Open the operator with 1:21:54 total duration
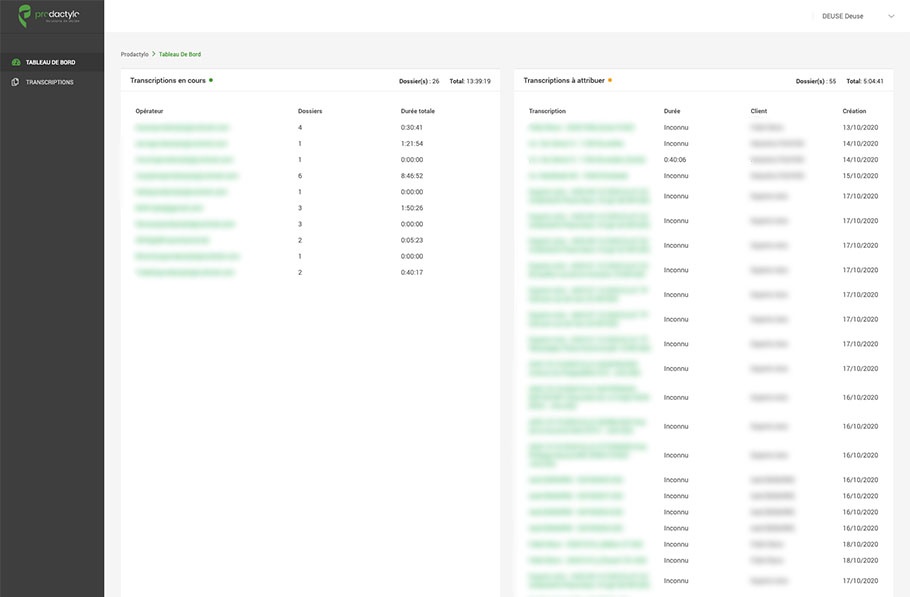Viewport: 910px width, 597px height. tap(184, 144)
